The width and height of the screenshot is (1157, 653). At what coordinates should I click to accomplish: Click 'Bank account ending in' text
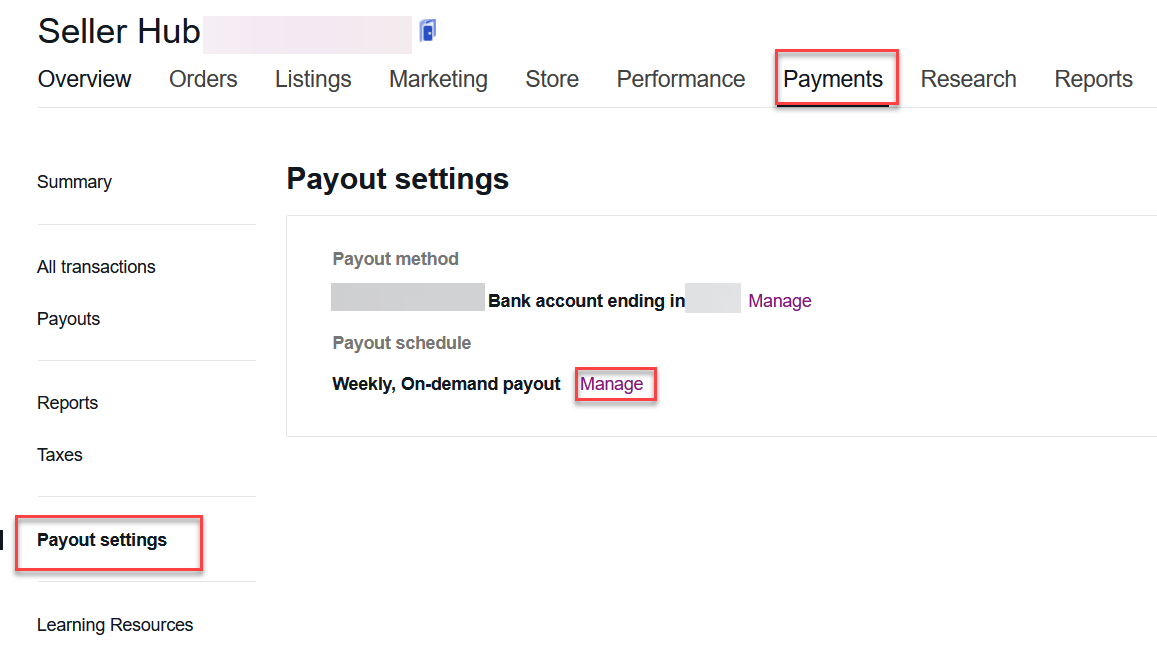pos(587,301)
